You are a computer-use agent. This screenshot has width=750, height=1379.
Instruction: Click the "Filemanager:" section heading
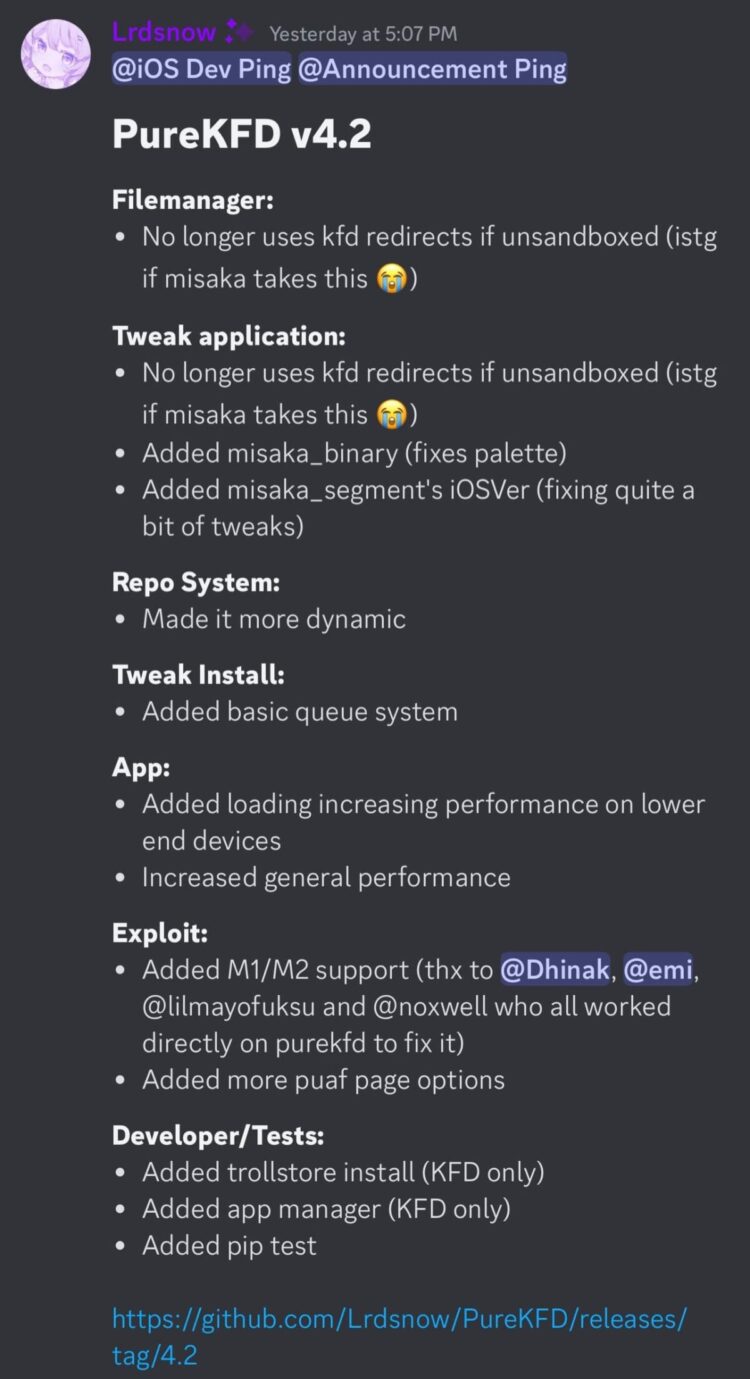193,199
